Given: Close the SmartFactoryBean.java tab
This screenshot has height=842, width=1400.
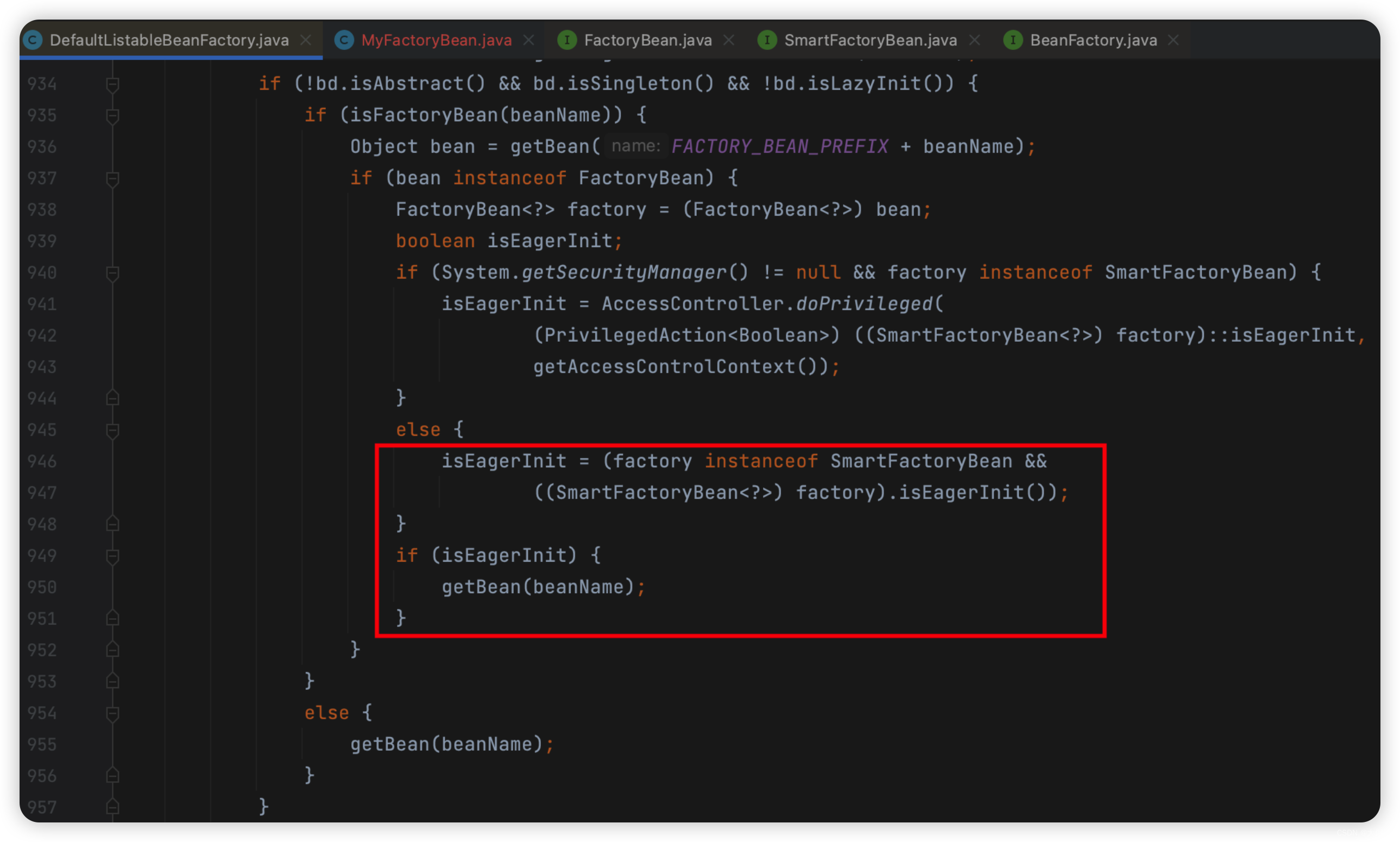Looking at the screenshot, I should tap(974, 40).
